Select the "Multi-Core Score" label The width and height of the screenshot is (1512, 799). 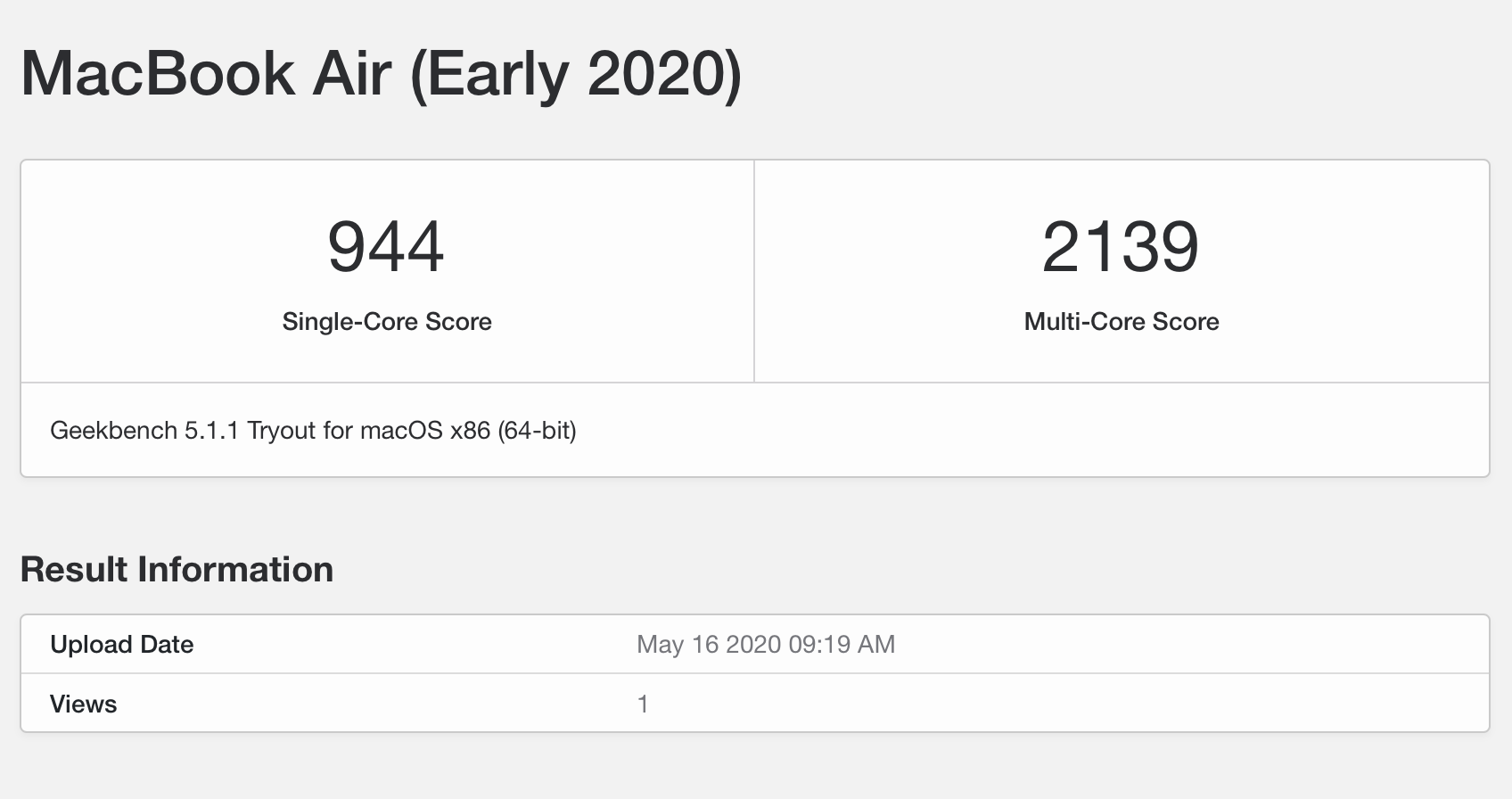(1122, 322)
